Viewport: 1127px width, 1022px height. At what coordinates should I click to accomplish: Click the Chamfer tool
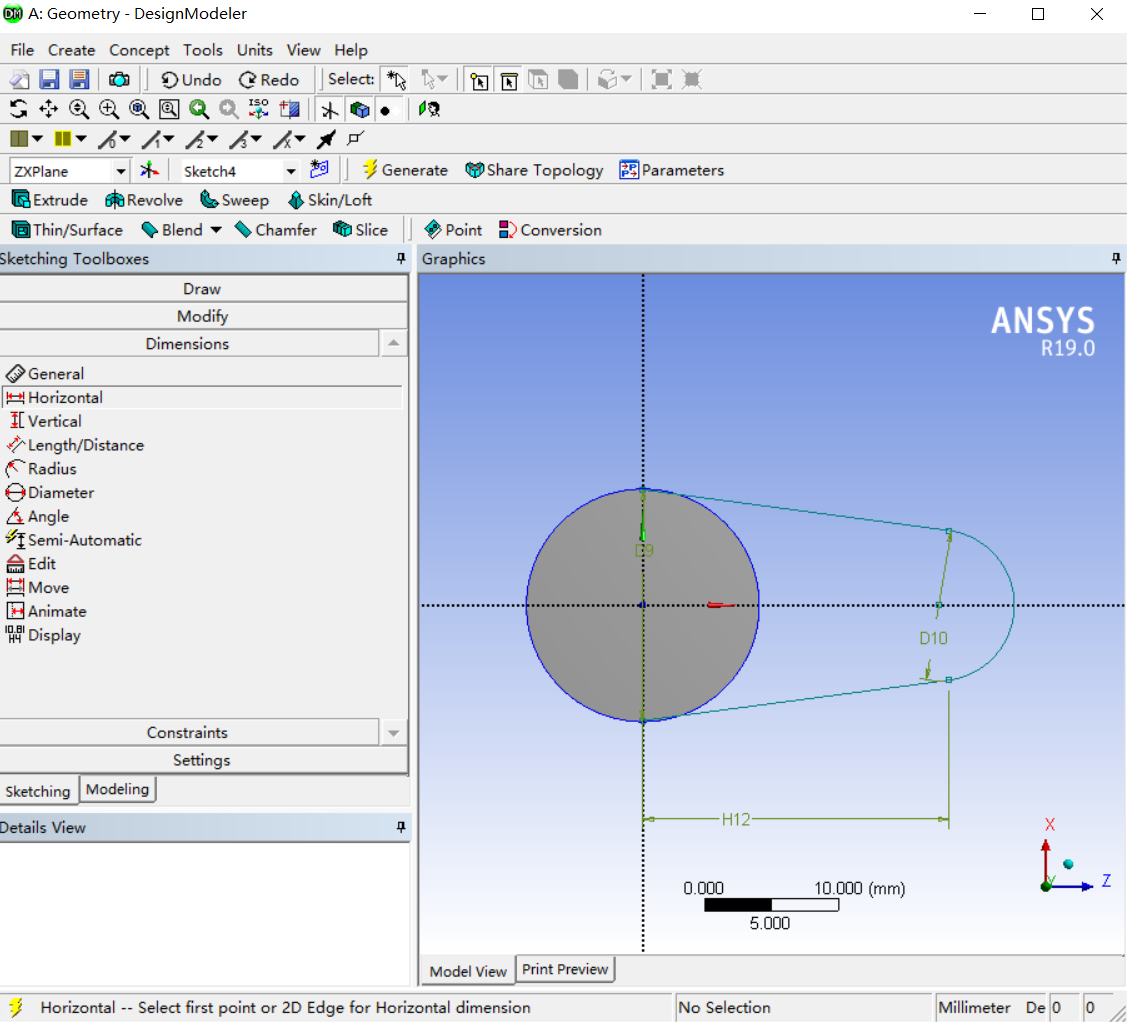pyautogui.click(x=276, y=230)
